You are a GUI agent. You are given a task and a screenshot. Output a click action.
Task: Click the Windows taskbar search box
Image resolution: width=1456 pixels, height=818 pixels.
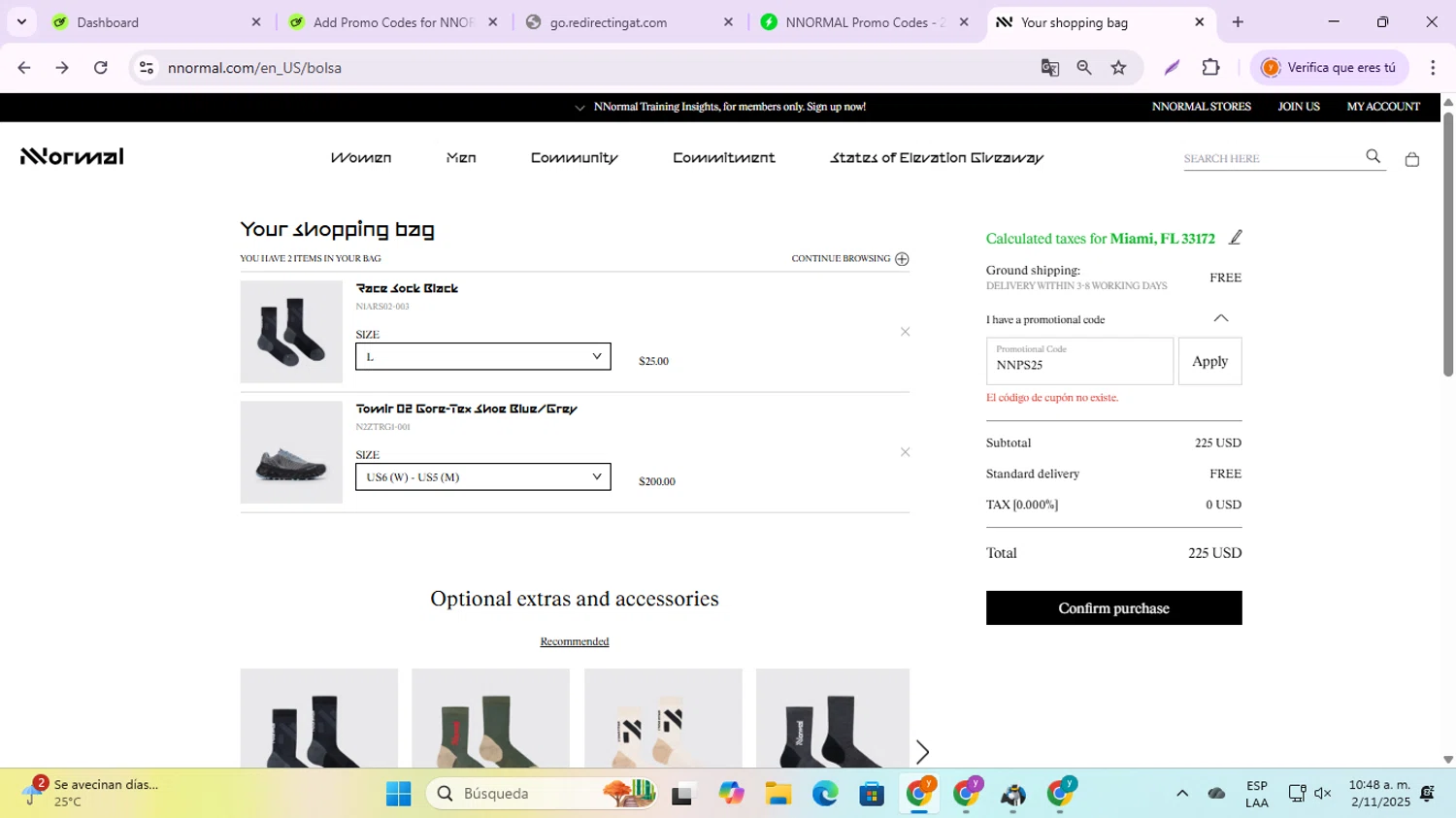[541, 794]
